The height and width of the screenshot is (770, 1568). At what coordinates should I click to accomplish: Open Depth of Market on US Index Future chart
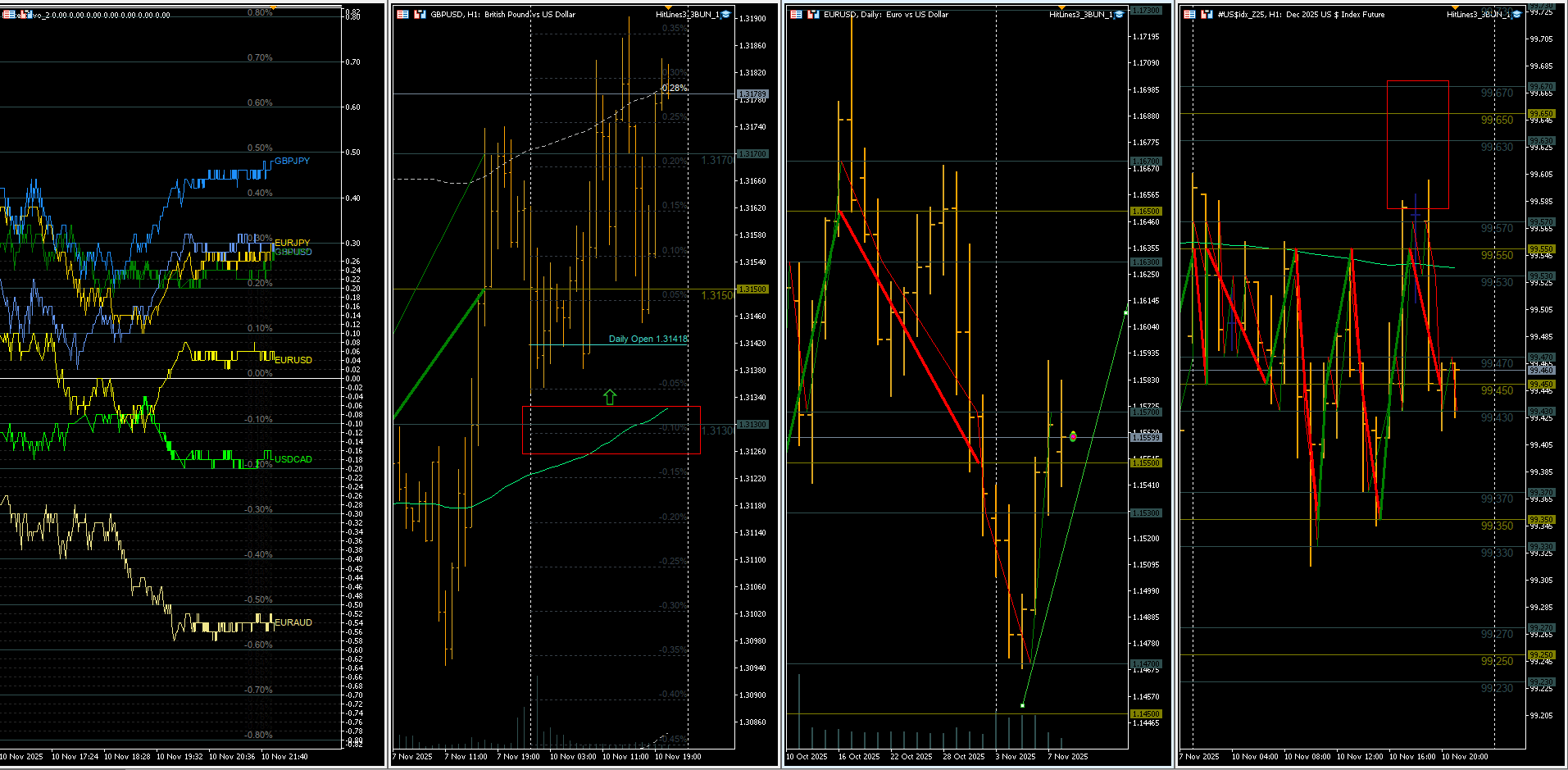click(x=1207, y=14)
